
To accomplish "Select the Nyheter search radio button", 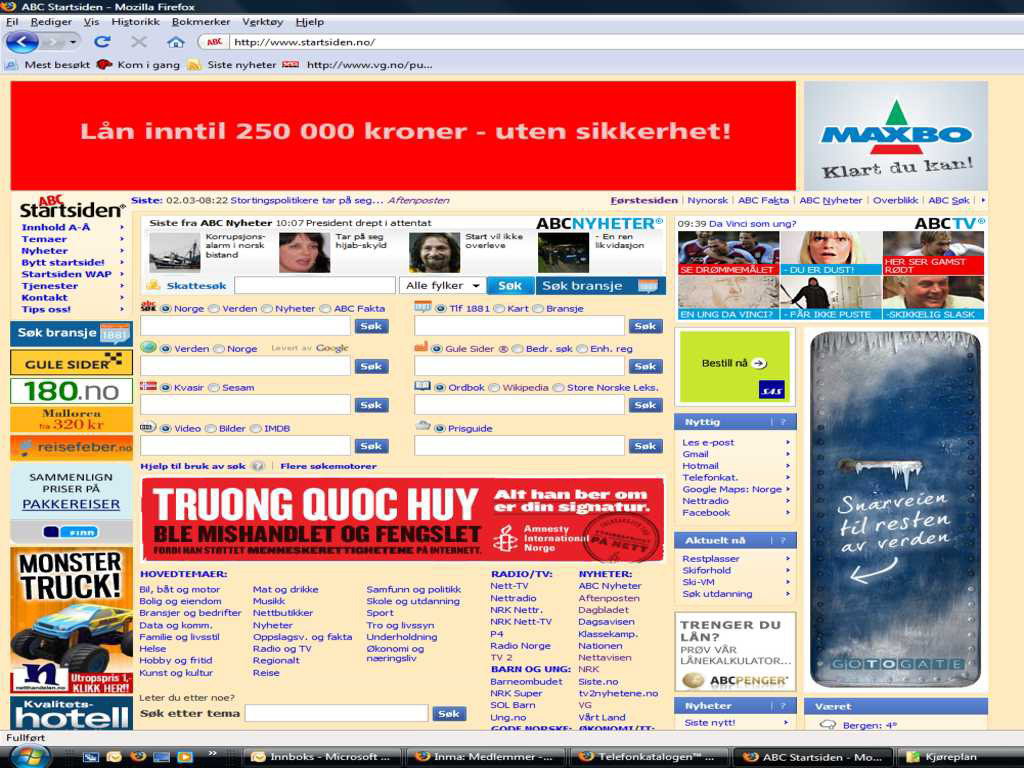I will (x=266, y=308).
